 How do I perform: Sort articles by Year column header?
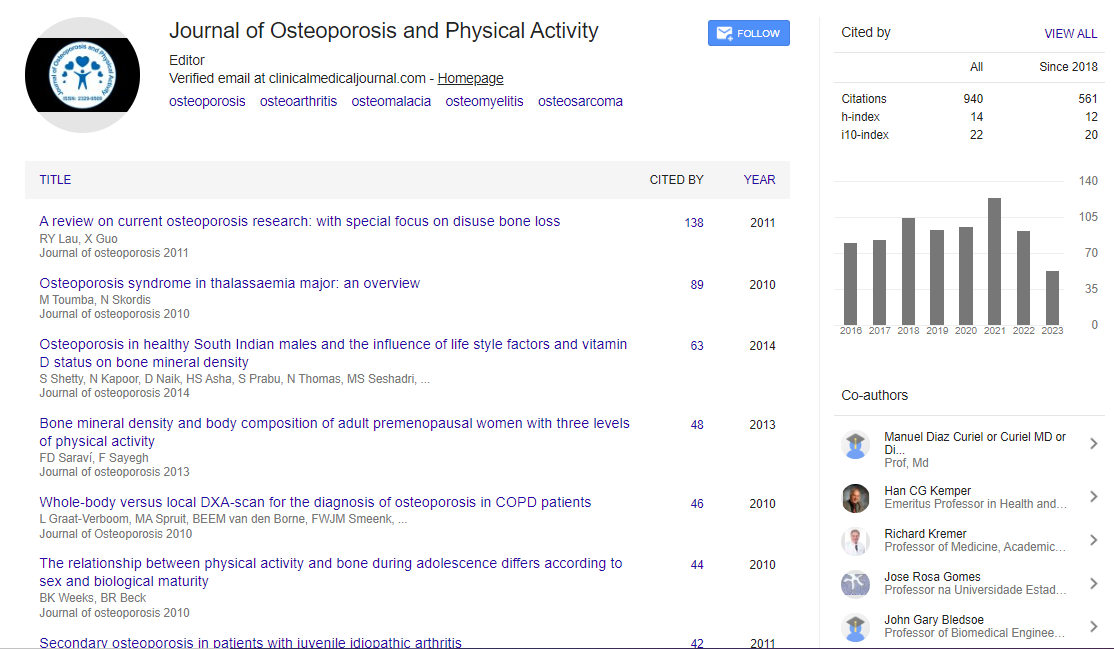click(759, 180)
